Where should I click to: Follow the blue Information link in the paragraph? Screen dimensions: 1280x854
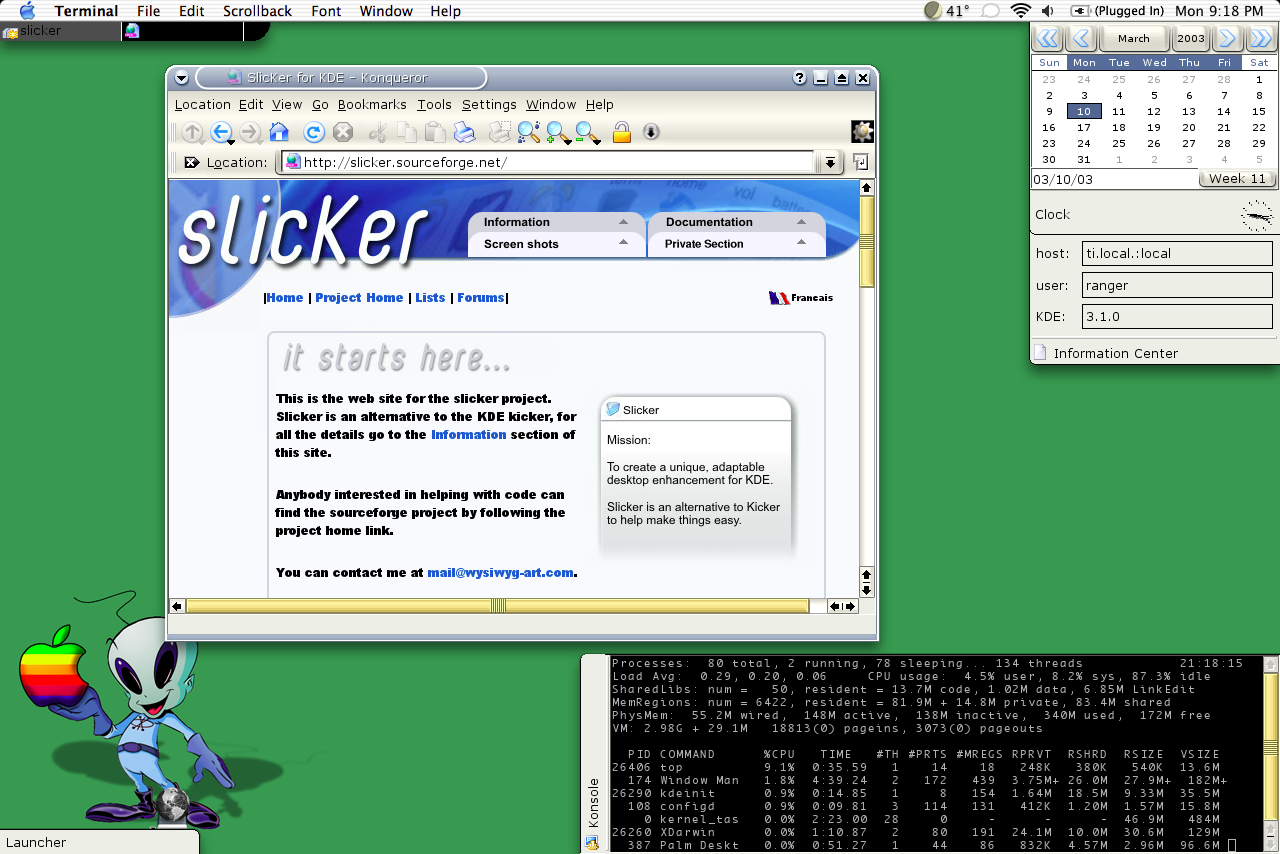pos(469,435)
